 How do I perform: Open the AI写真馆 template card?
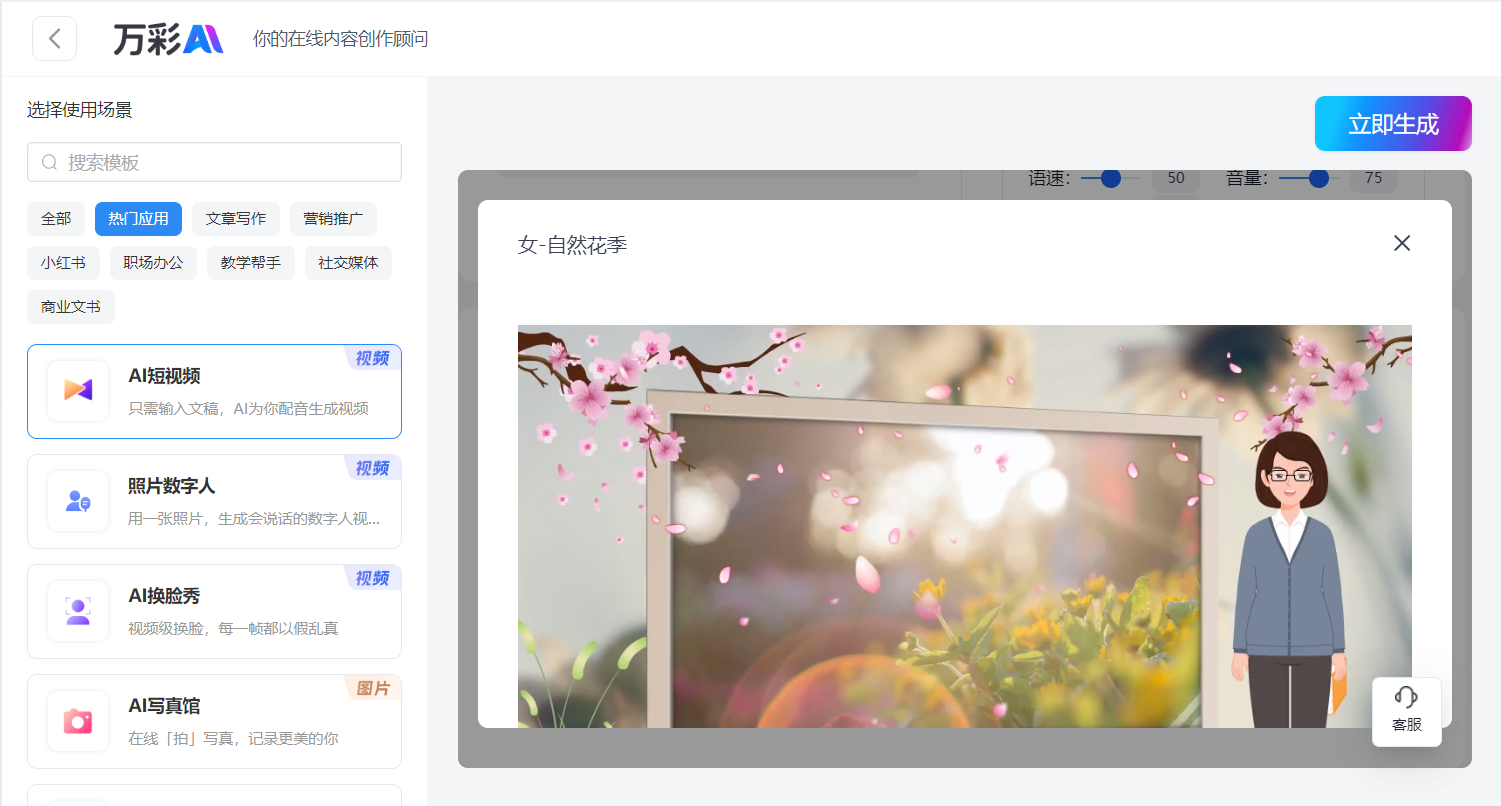point(214,721)
